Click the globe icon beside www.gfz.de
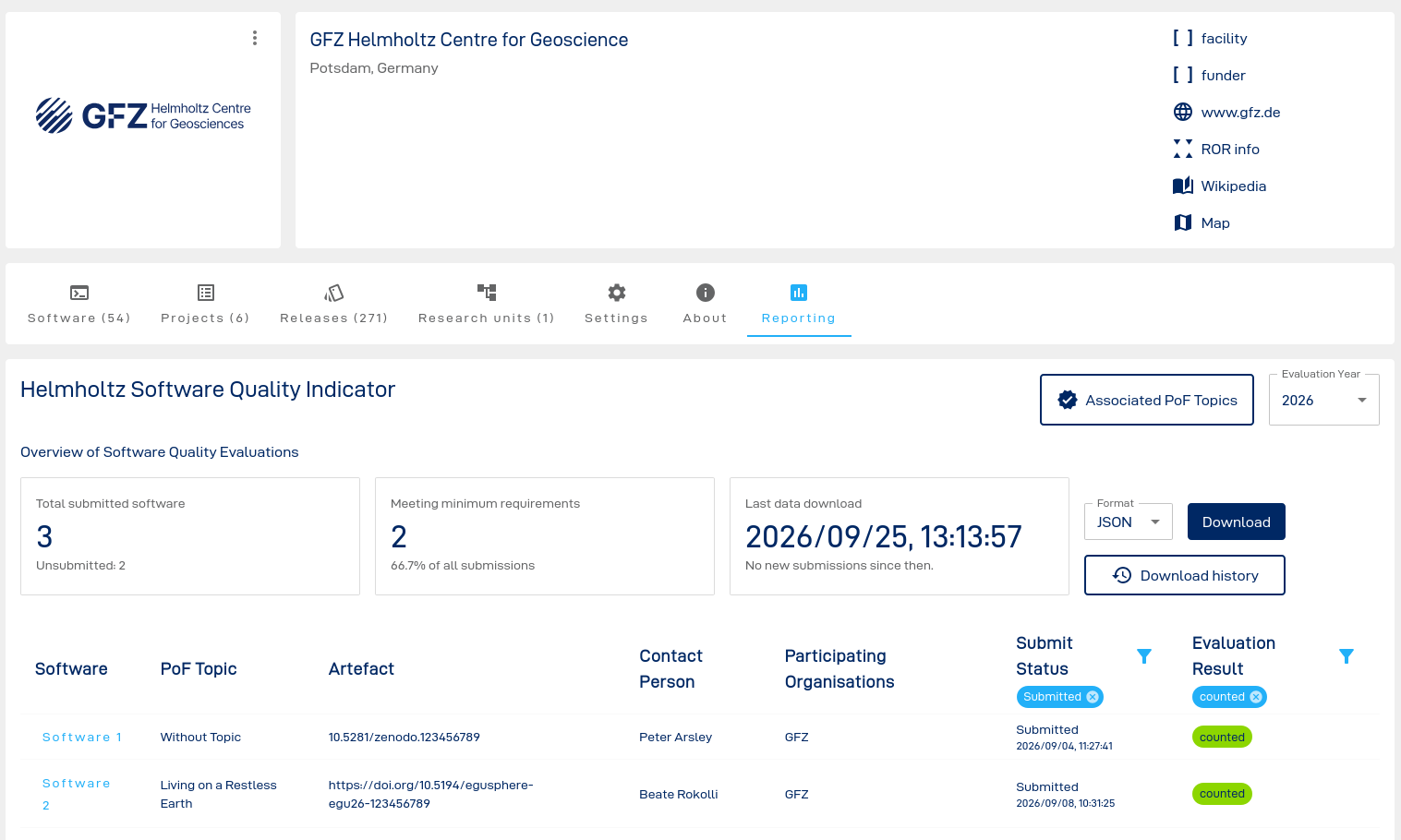Screen dimensions: 1401x840 point(1183,113)
